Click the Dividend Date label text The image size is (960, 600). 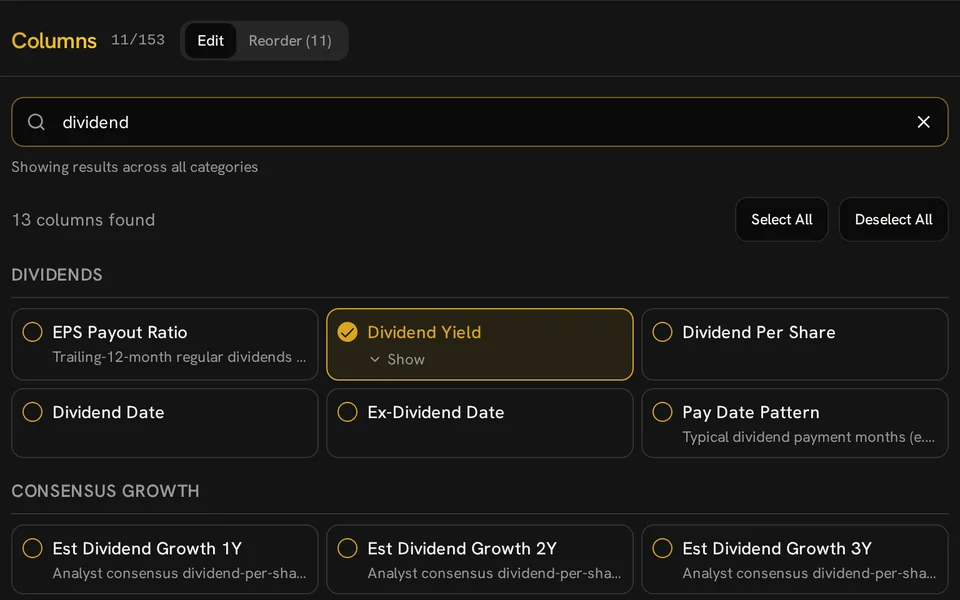point(108,413)
